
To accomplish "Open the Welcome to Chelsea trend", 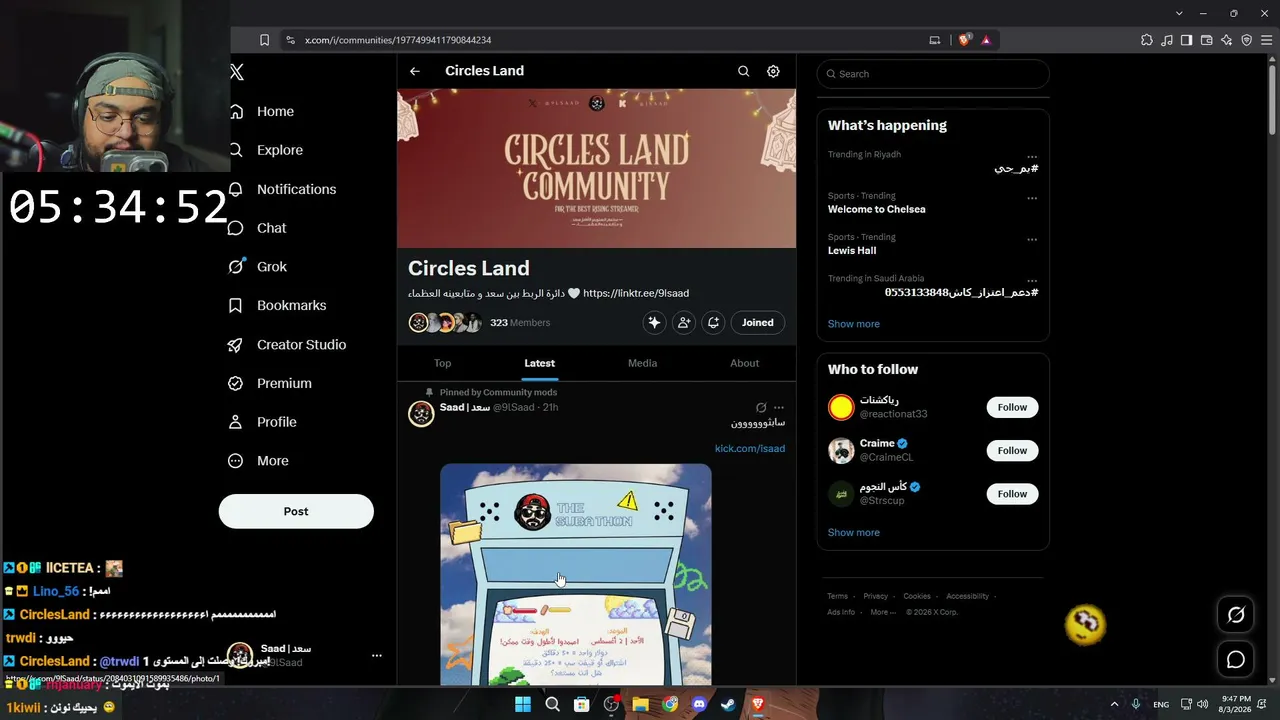I will [x=877, y=209].
